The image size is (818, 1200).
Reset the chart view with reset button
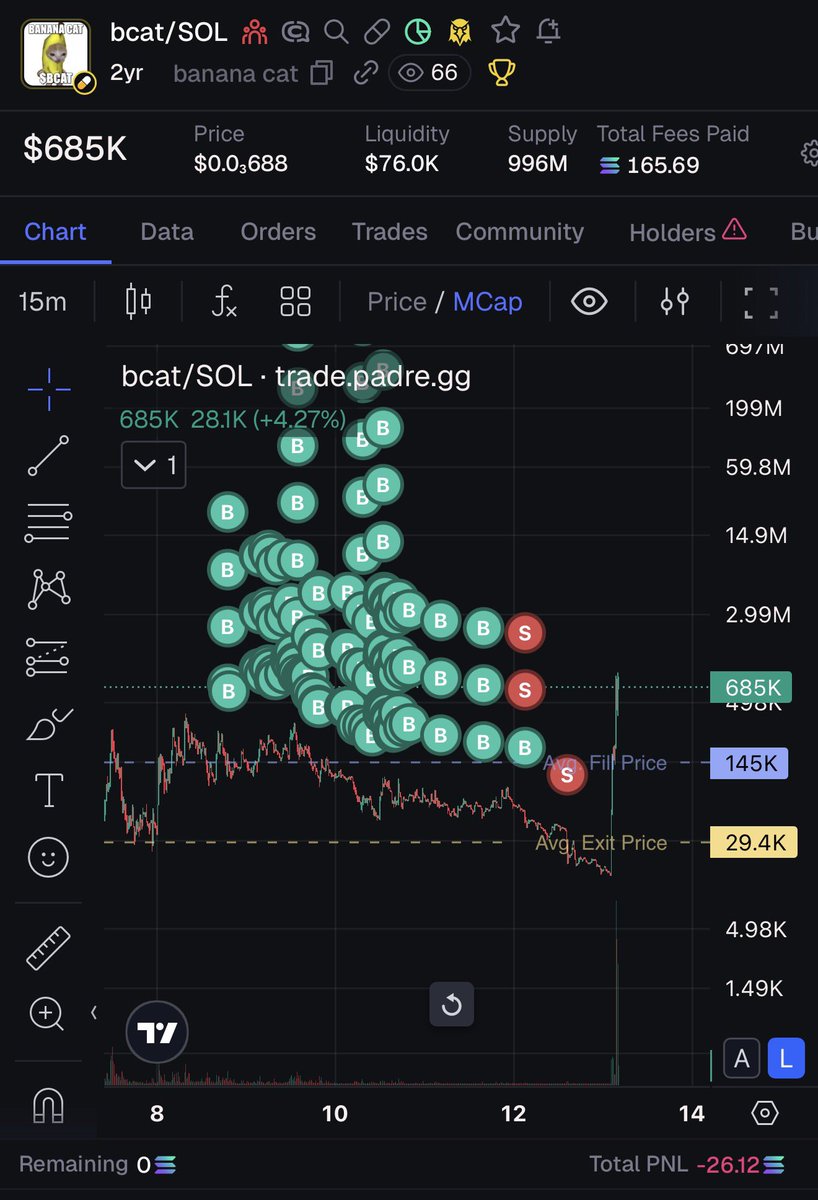(x=451, y=1004)
